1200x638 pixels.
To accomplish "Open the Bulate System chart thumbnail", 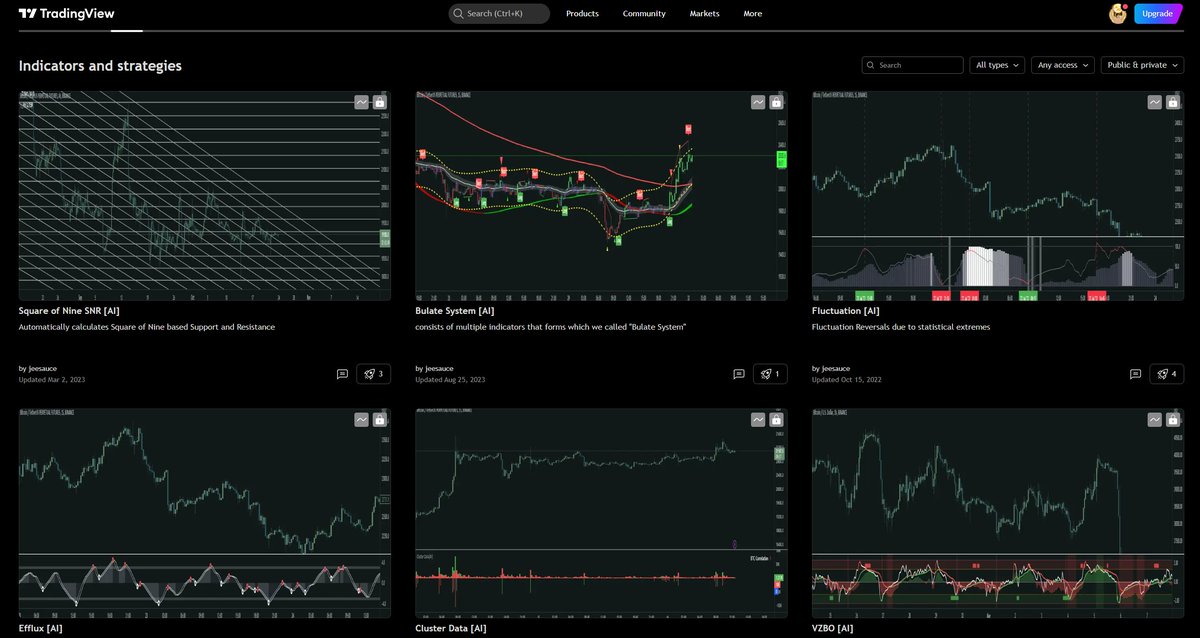I will click(601, 196).
